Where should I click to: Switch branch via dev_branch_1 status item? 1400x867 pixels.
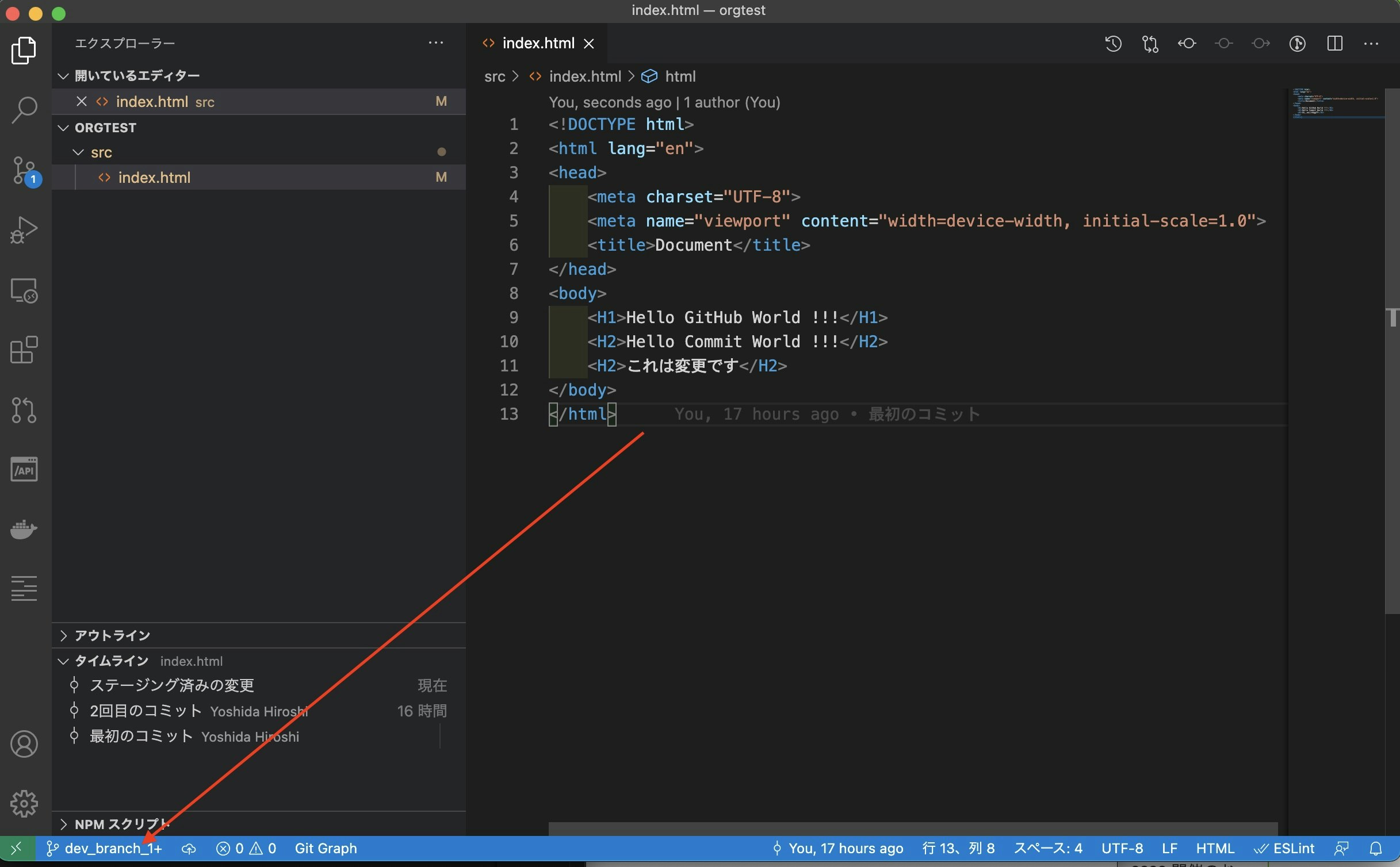105,849
